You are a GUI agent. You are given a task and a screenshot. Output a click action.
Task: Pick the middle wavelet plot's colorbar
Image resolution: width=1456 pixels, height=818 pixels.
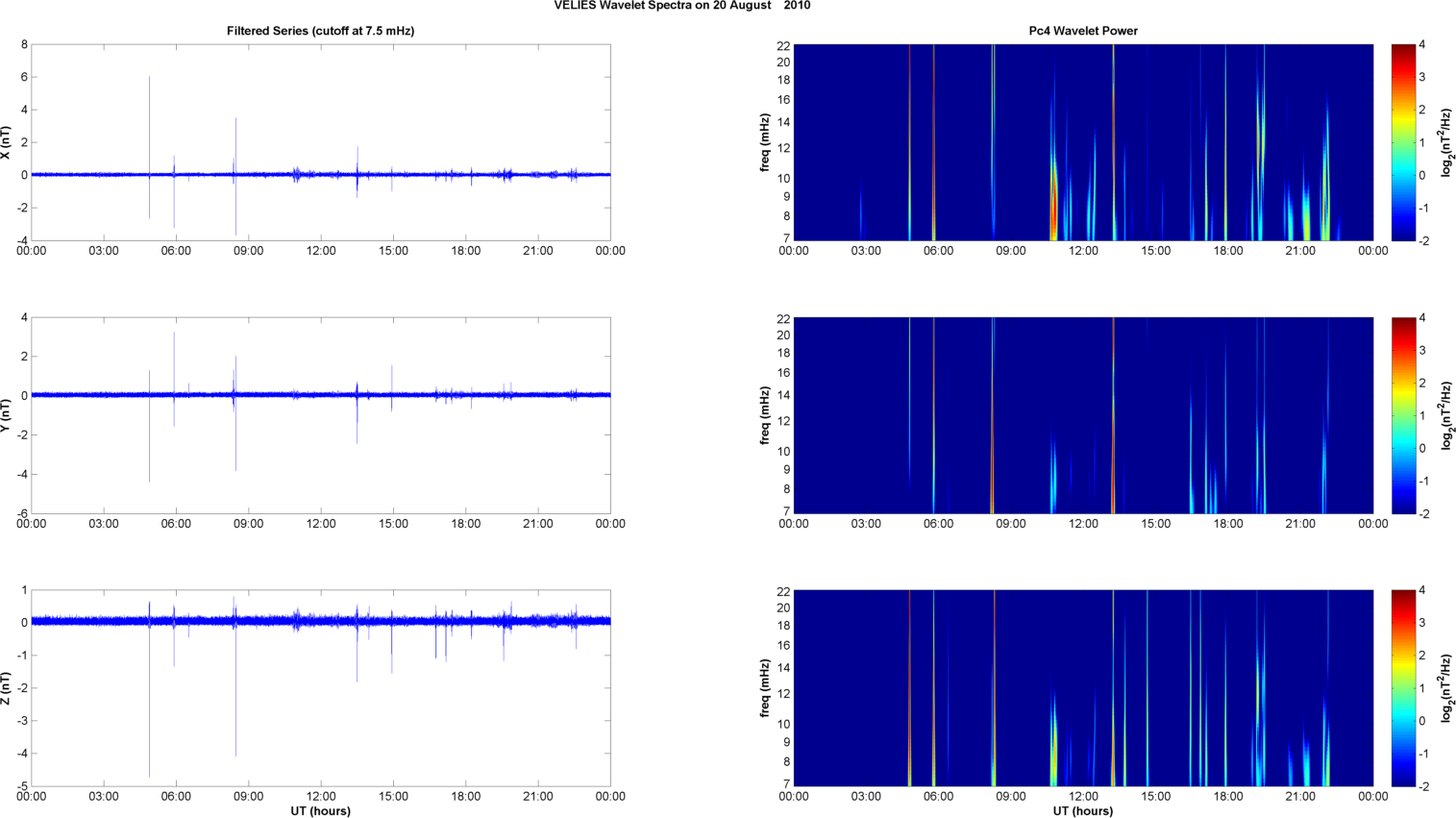tap(1403, 415)
